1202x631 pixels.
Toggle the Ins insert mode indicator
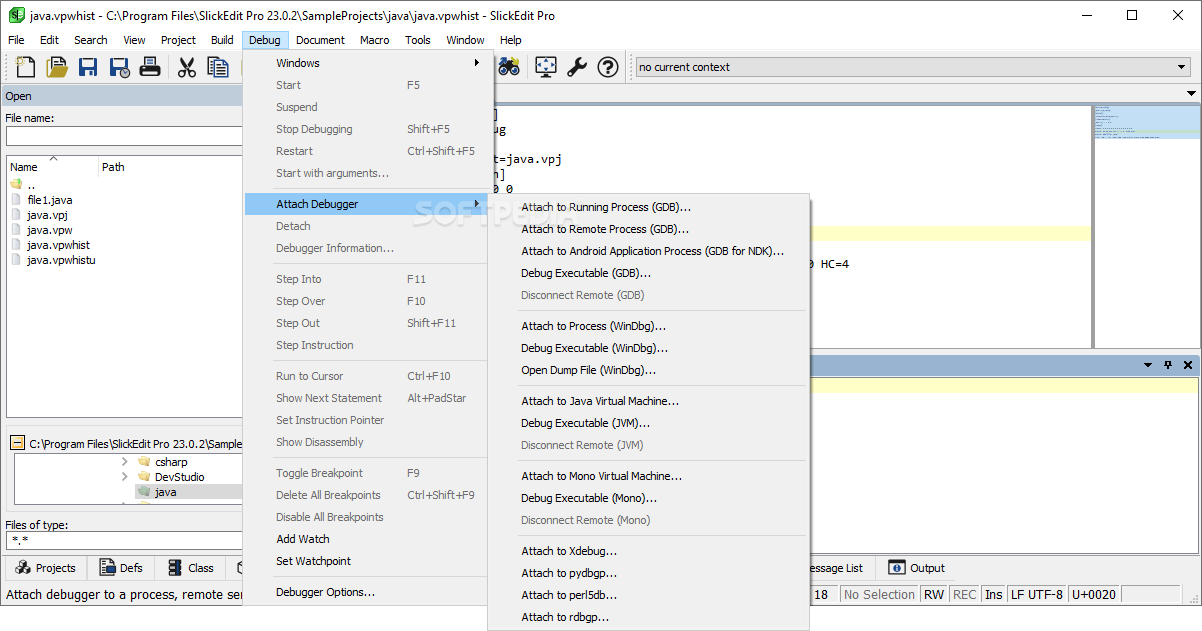(993, 594)
